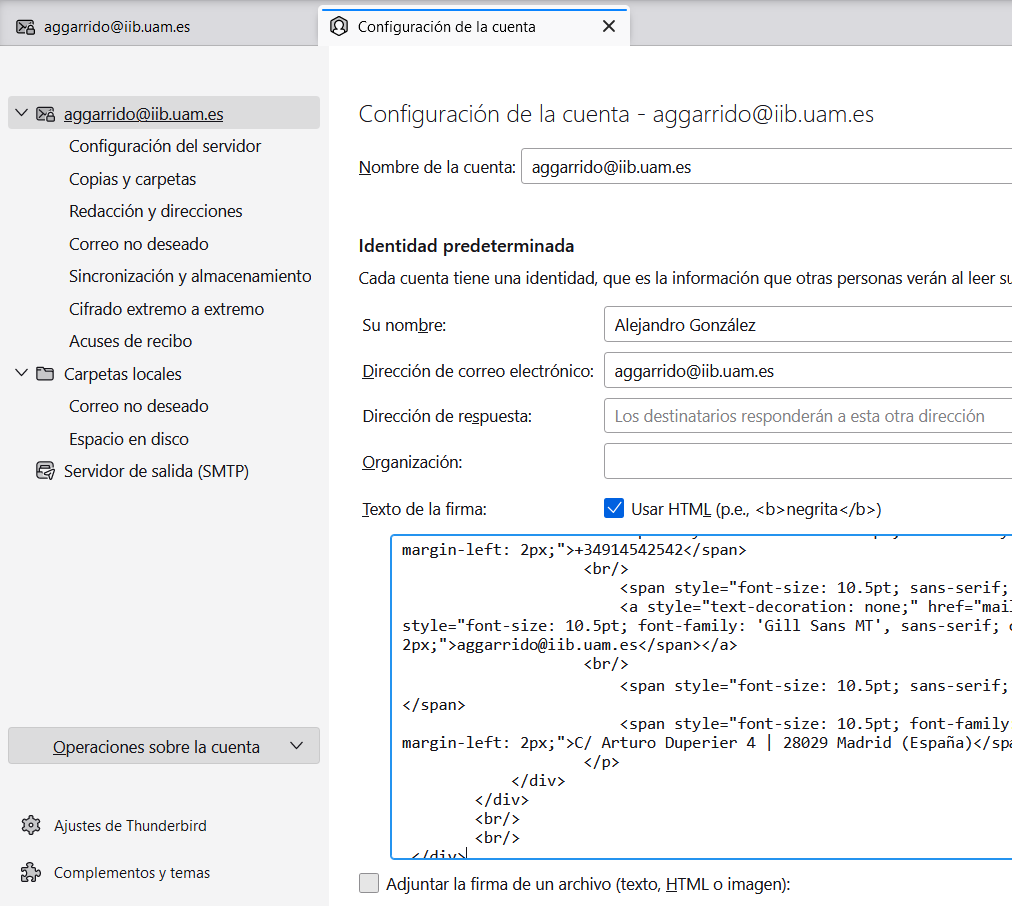Collapse the aggarrido@iib.uam.es account tree

[21, 114]
